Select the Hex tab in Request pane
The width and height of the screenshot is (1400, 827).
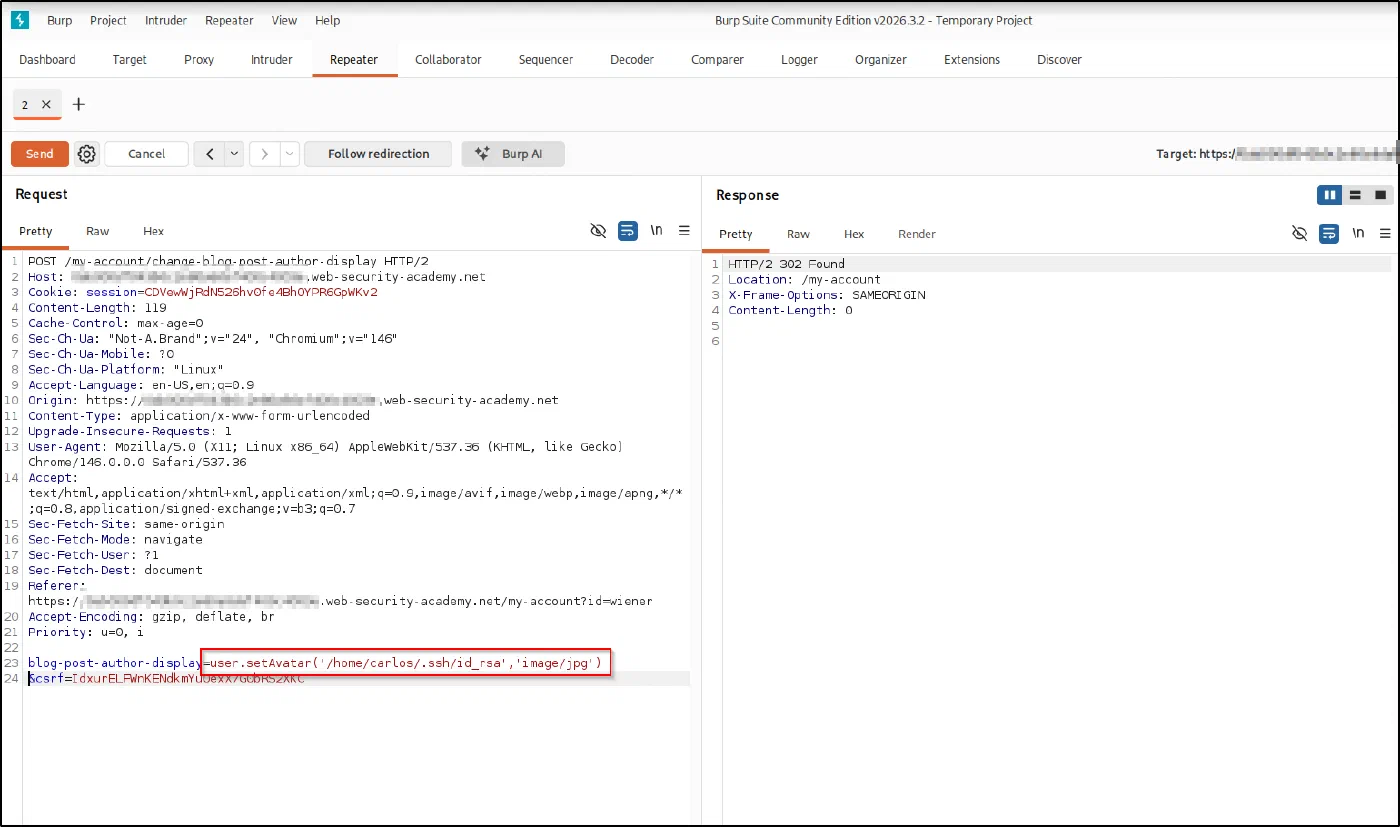point(153,231)
